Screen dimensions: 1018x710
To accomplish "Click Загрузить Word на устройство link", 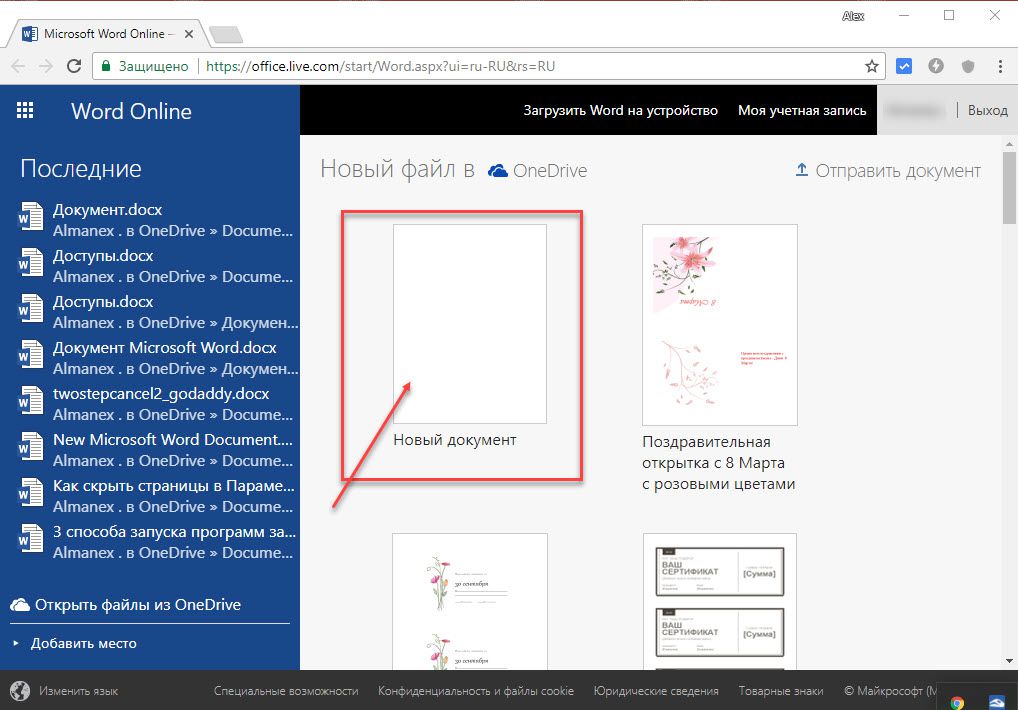I will pyautogui.click(x=620, y=110).
